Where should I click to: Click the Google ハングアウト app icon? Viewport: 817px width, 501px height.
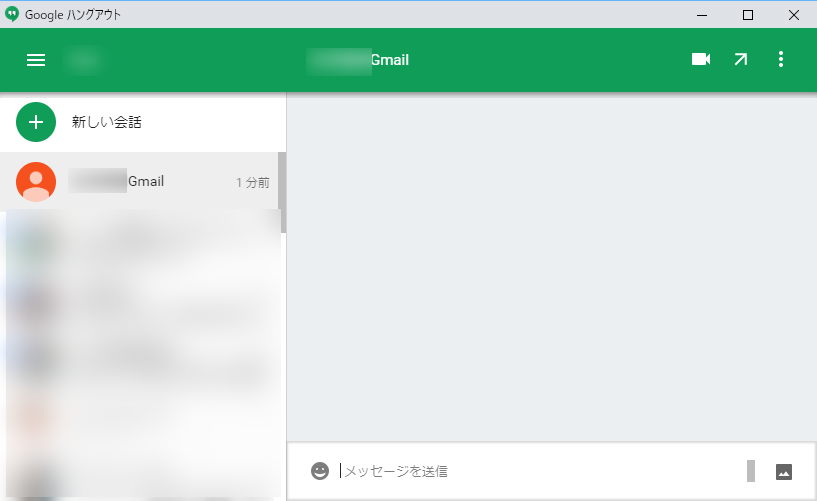[11, 14]
